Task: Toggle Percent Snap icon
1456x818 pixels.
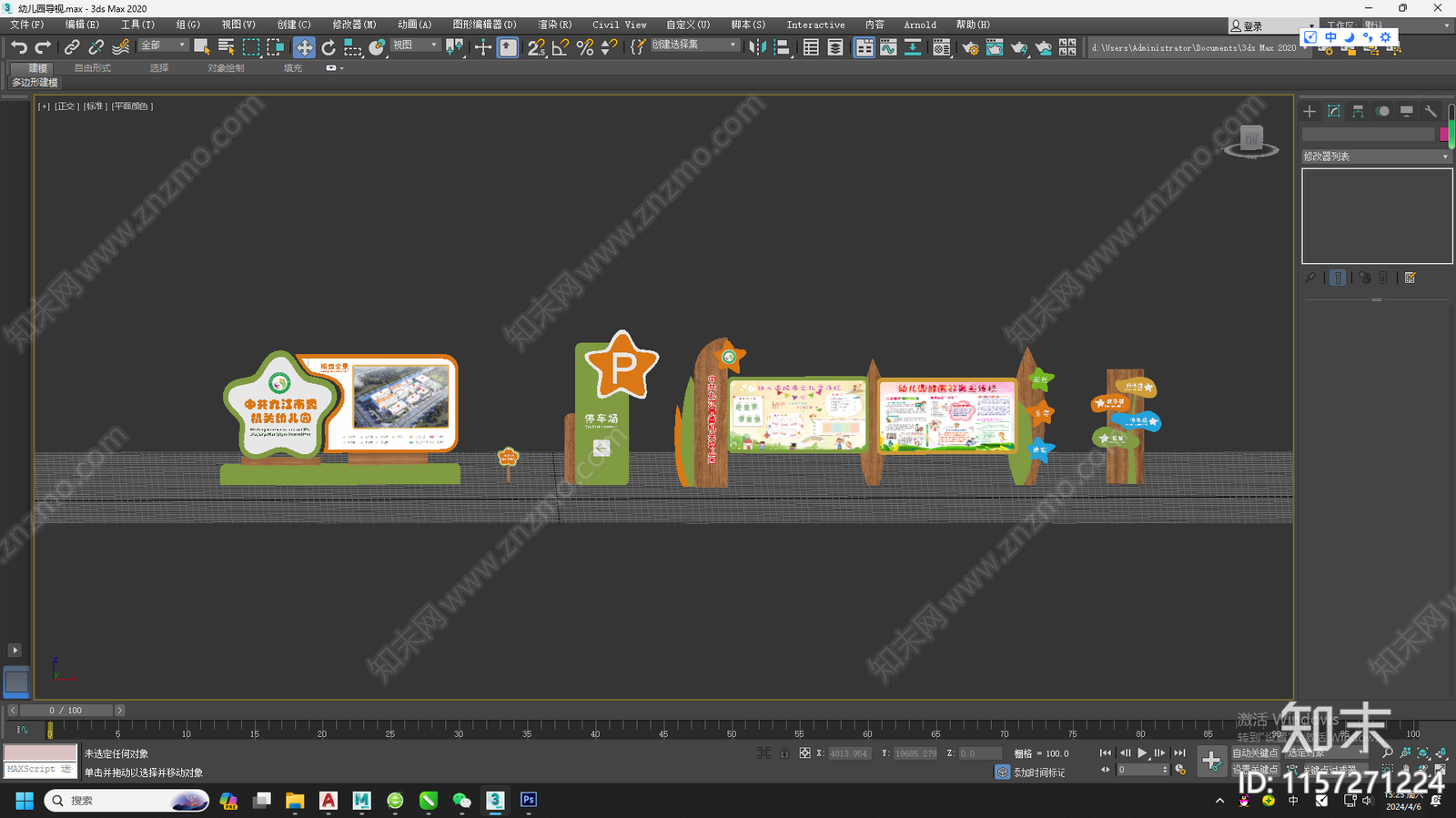Action: coord(585,47)
